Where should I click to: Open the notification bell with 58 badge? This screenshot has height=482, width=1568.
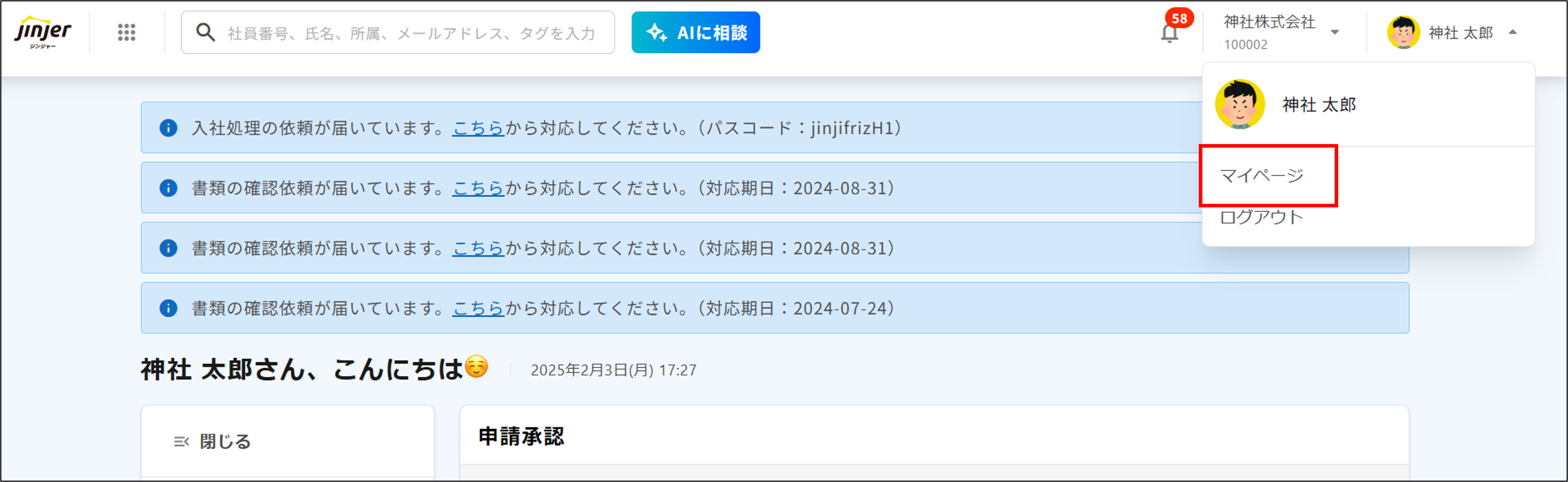(1169, 32)
